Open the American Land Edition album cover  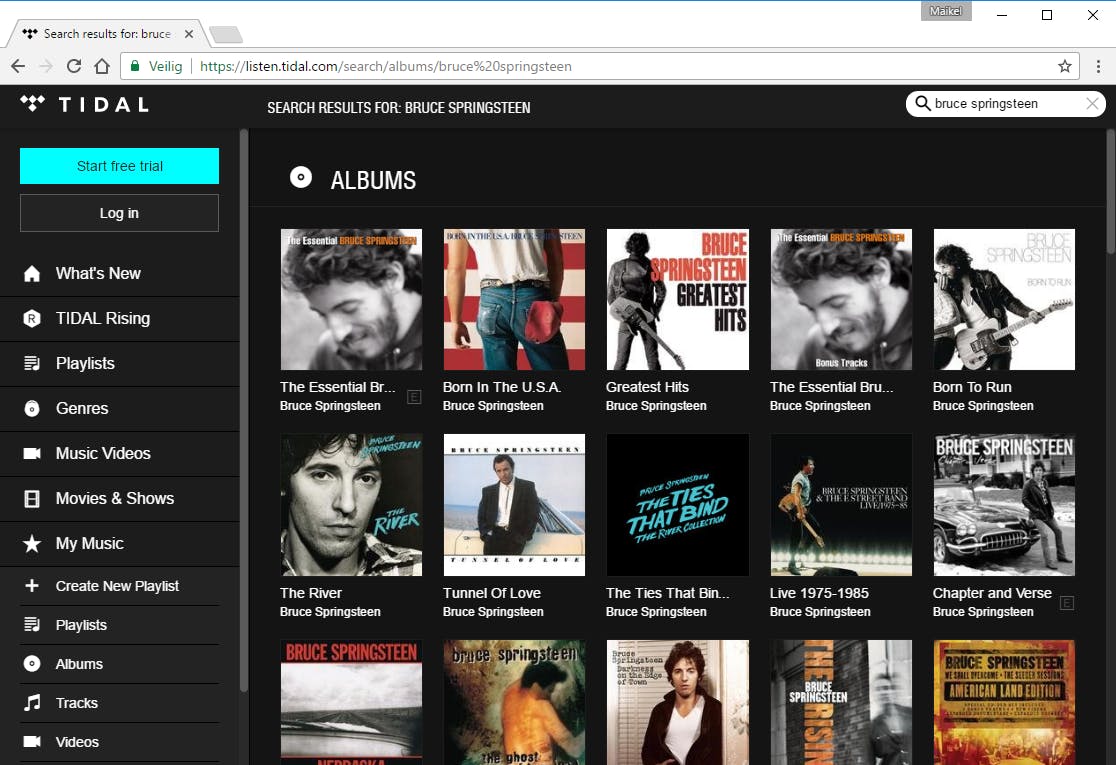click(1004, 702)
